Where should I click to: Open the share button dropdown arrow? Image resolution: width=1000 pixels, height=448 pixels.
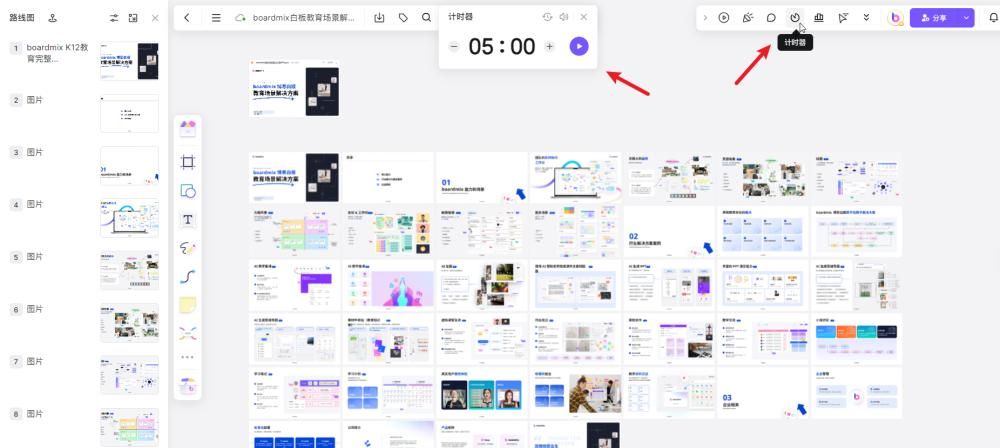[966, 18]
